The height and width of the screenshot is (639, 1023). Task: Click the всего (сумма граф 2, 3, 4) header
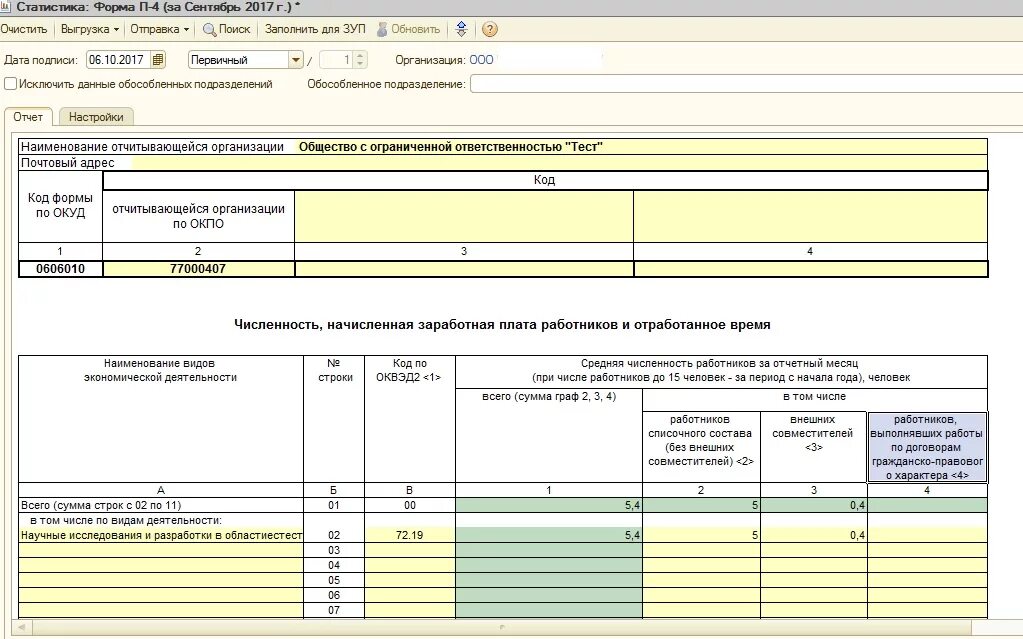(x=549, y=435)
